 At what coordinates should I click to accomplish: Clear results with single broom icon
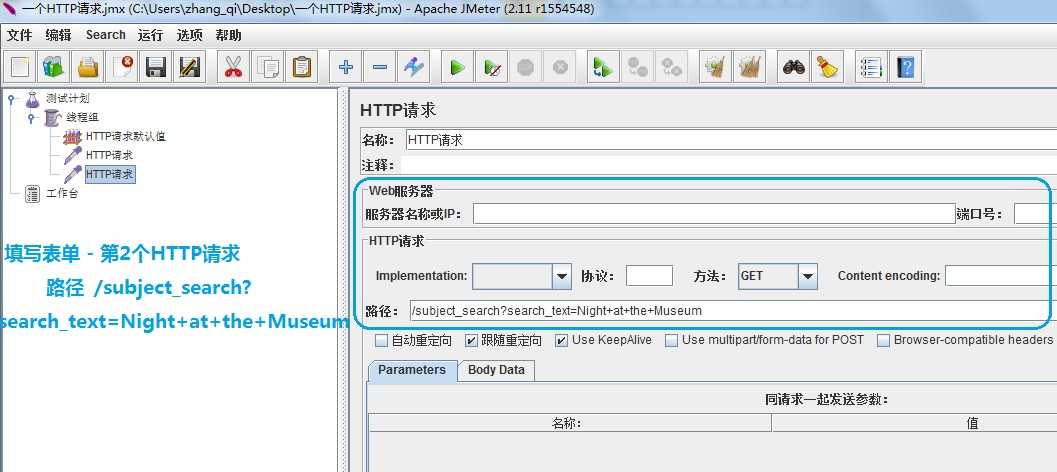click(715, 67)
